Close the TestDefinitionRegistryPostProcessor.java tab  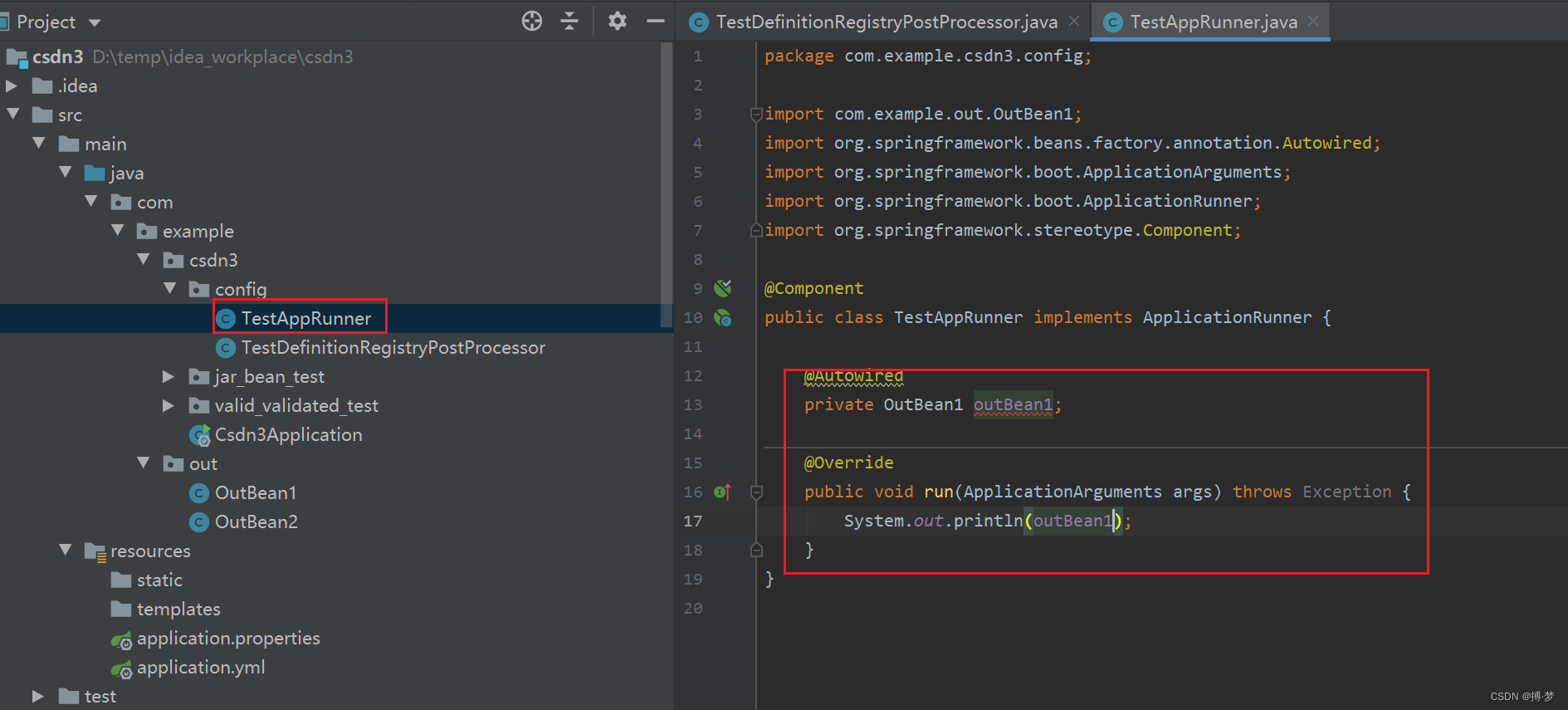tap(1074, 22)
